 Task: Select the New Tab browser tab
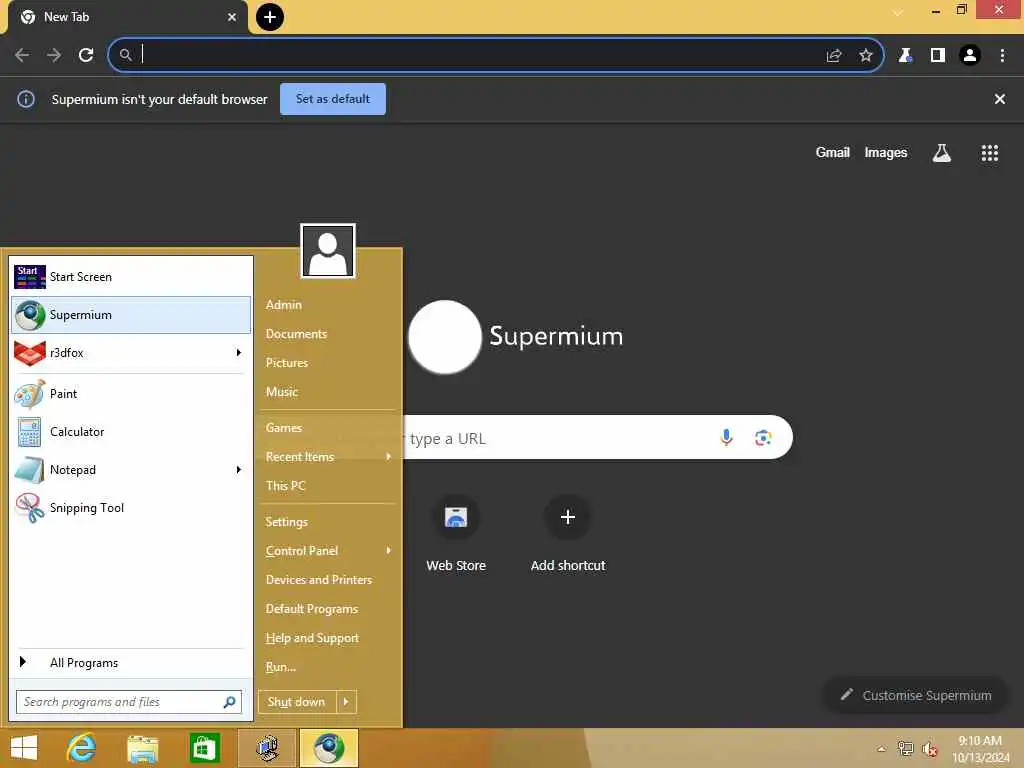pos(127,17)
